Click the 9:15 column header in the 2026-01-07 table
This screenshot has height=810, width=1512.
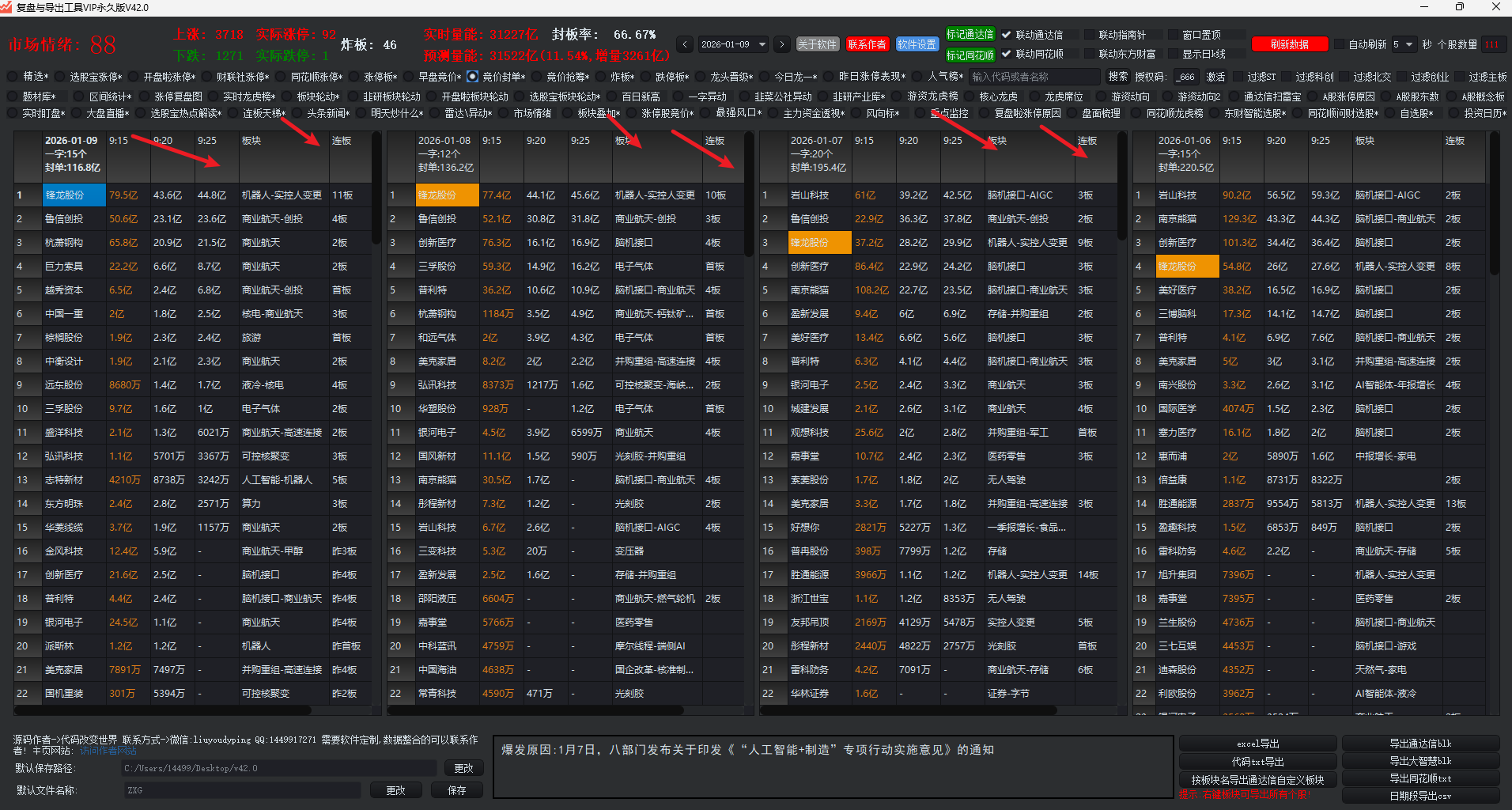pyautogui.click(x=873, y=156)
